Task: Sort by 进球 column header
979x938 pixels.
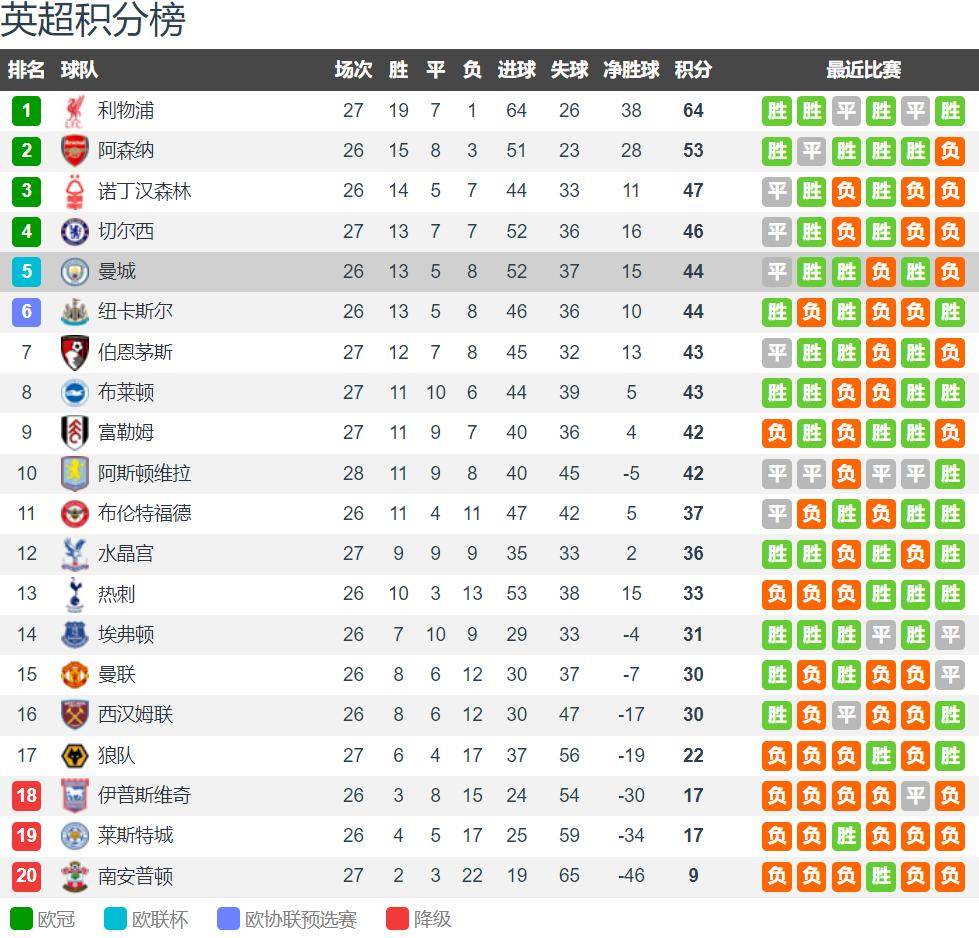Action: tap(516, 70)
